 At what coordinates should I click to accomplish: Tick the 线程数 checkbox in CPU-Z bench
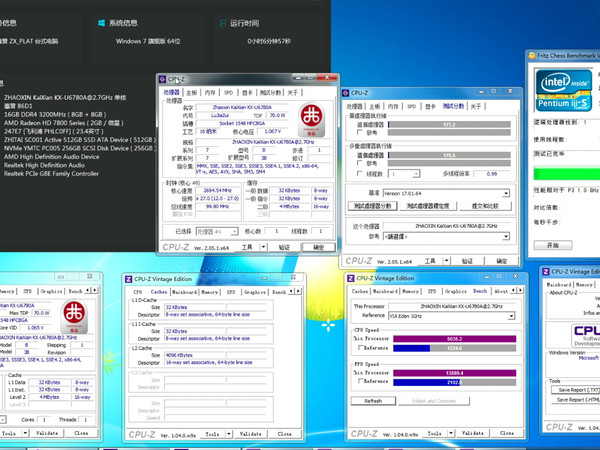tap(359, 174)
